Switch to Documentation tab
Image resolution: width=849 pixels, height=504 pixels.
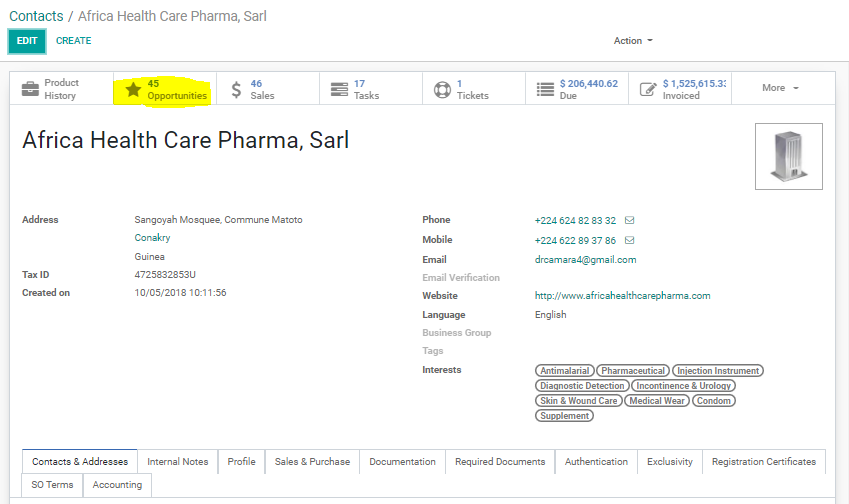402,462
